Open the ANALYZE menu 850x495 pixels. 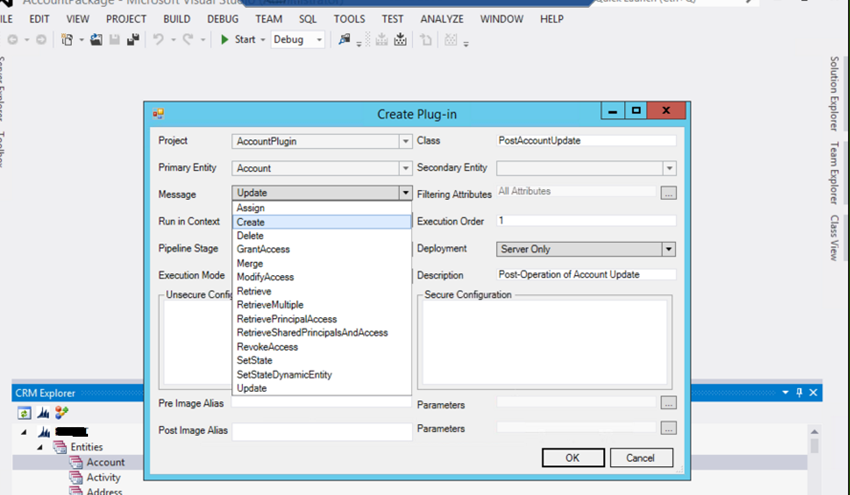[x=442, y=19]
